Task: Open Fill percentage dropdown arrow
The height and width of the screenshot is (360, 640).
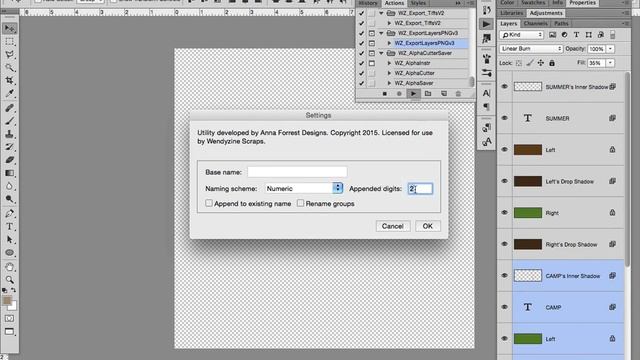Action: [x=610, y=63]
